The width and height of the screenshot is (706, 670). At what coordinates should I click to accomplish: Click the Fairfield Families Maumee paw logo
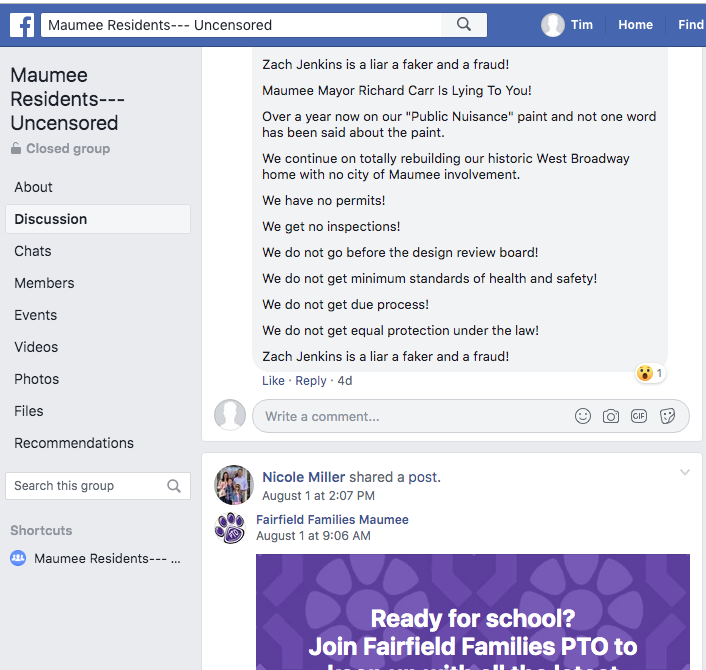pyautogui.click(x=230, y=528)
